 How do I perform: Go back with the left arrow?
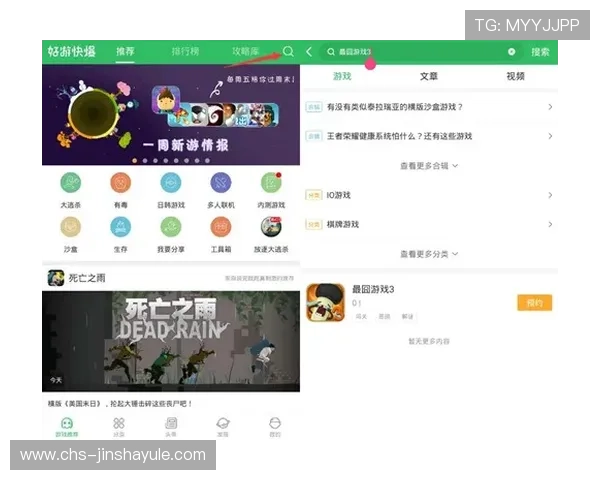pos(309,52)
